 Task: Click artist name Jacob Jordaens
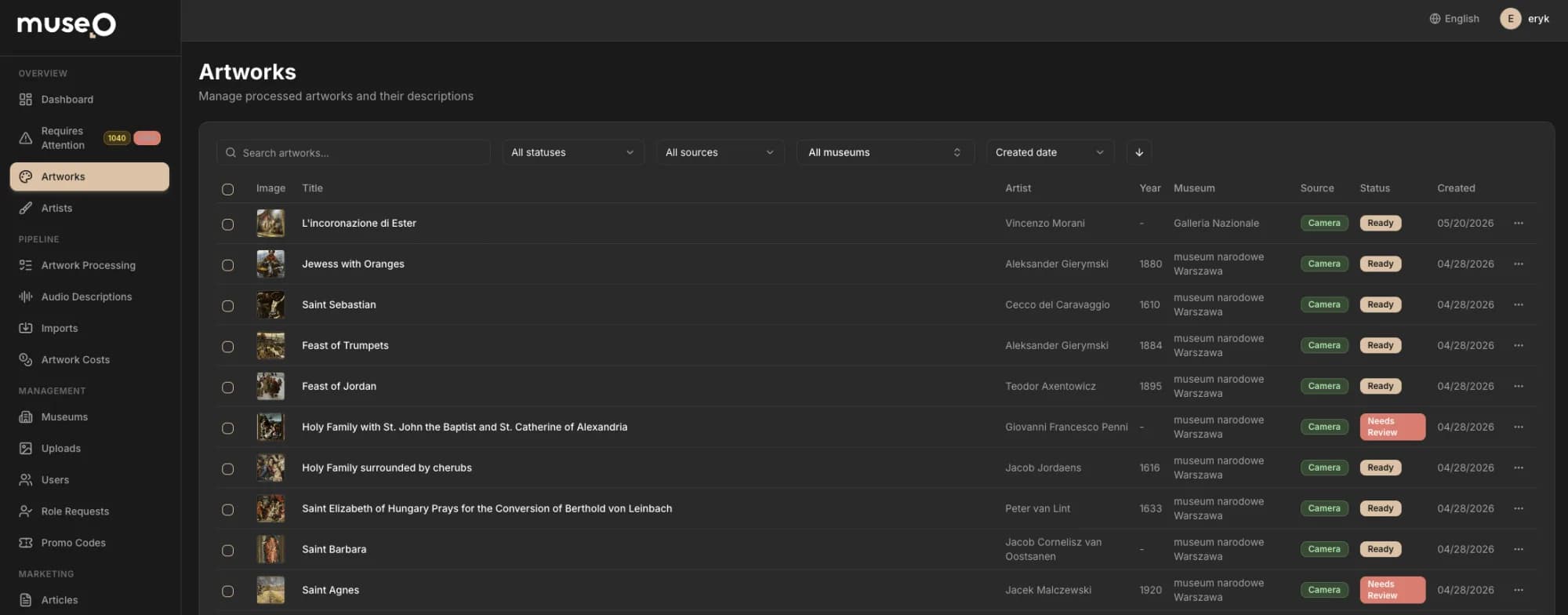(1043, 468)
